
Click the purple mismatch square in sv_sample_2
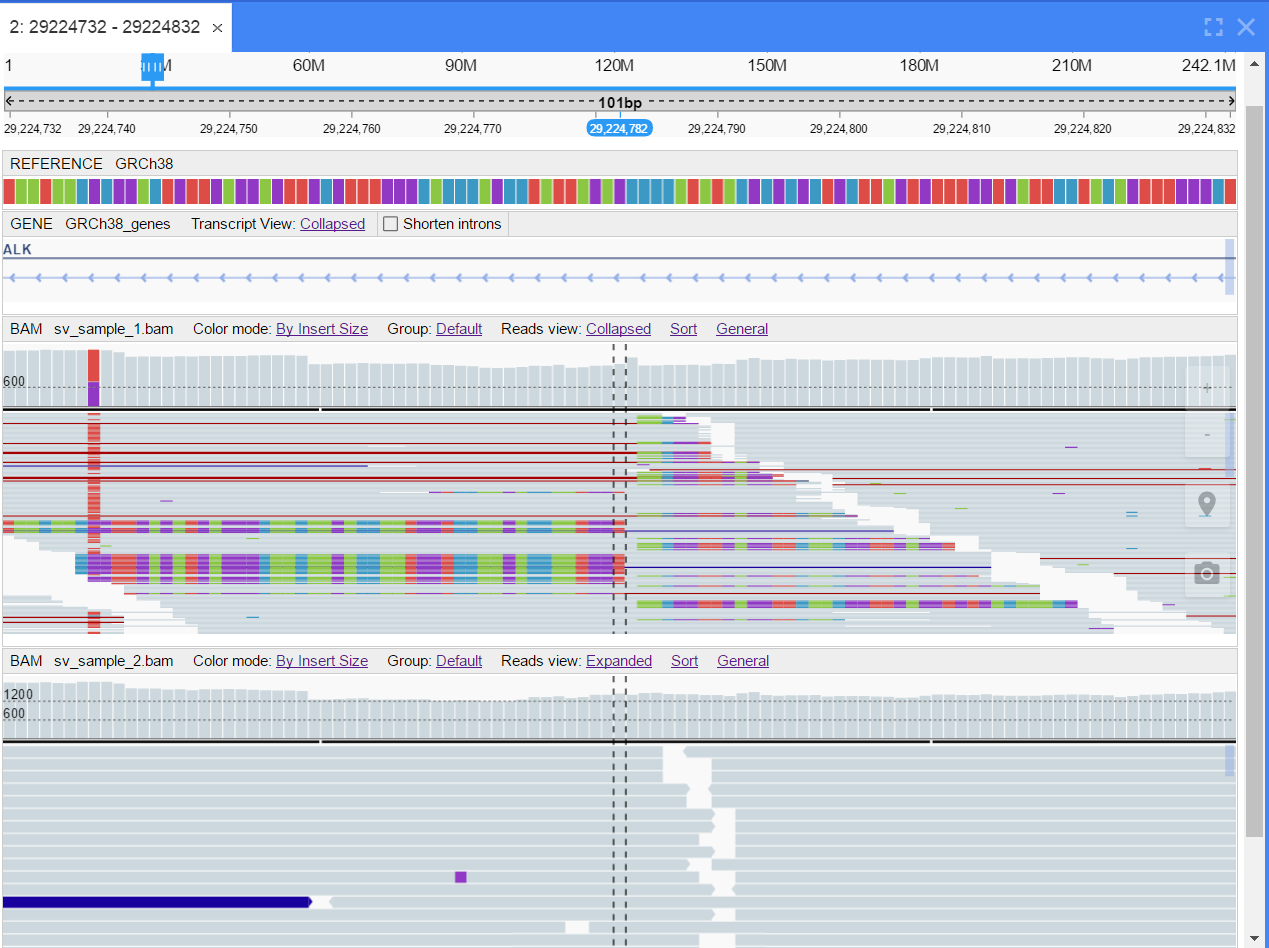pos(461,877)
